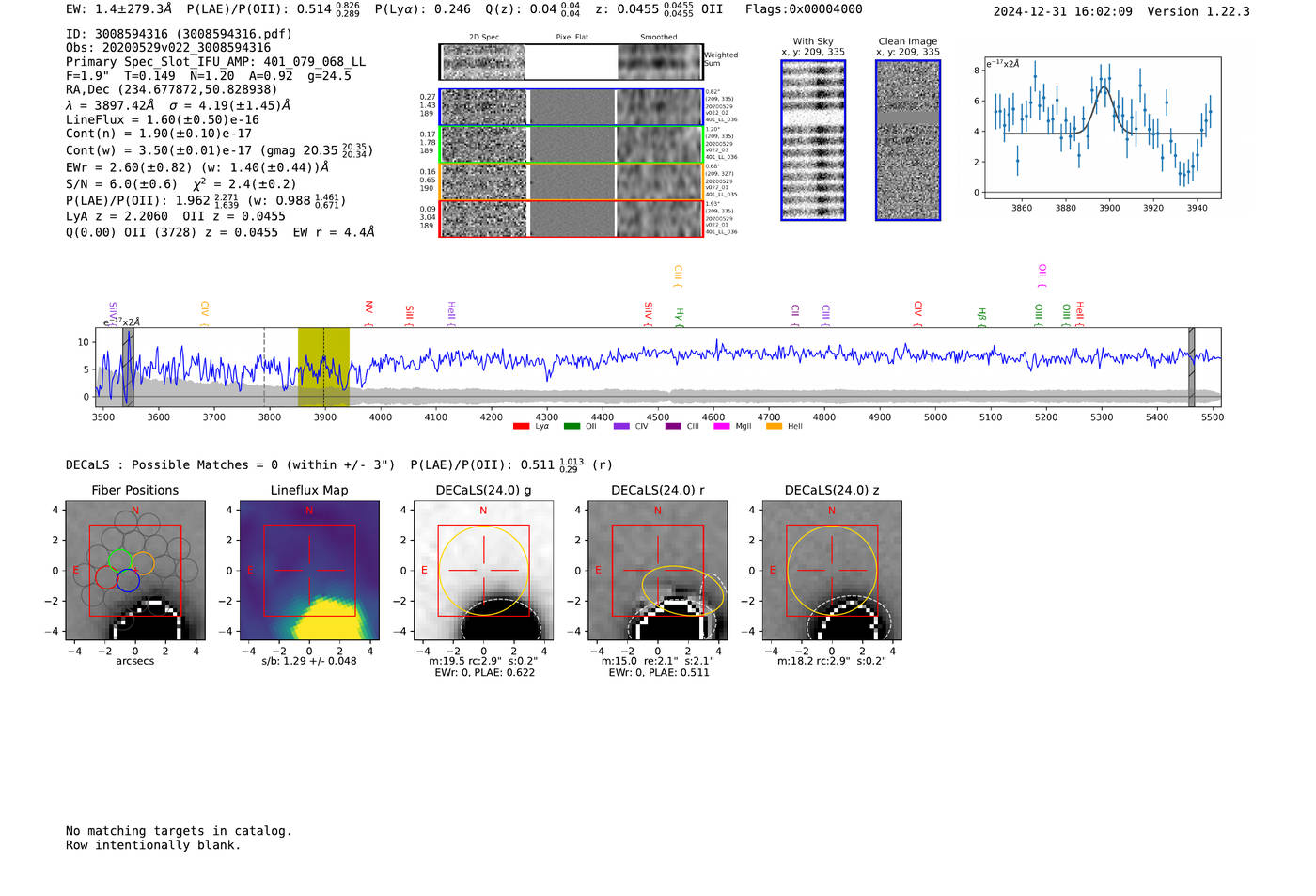Click the green fiber circle in Fiber Positions

click(119, 559)
